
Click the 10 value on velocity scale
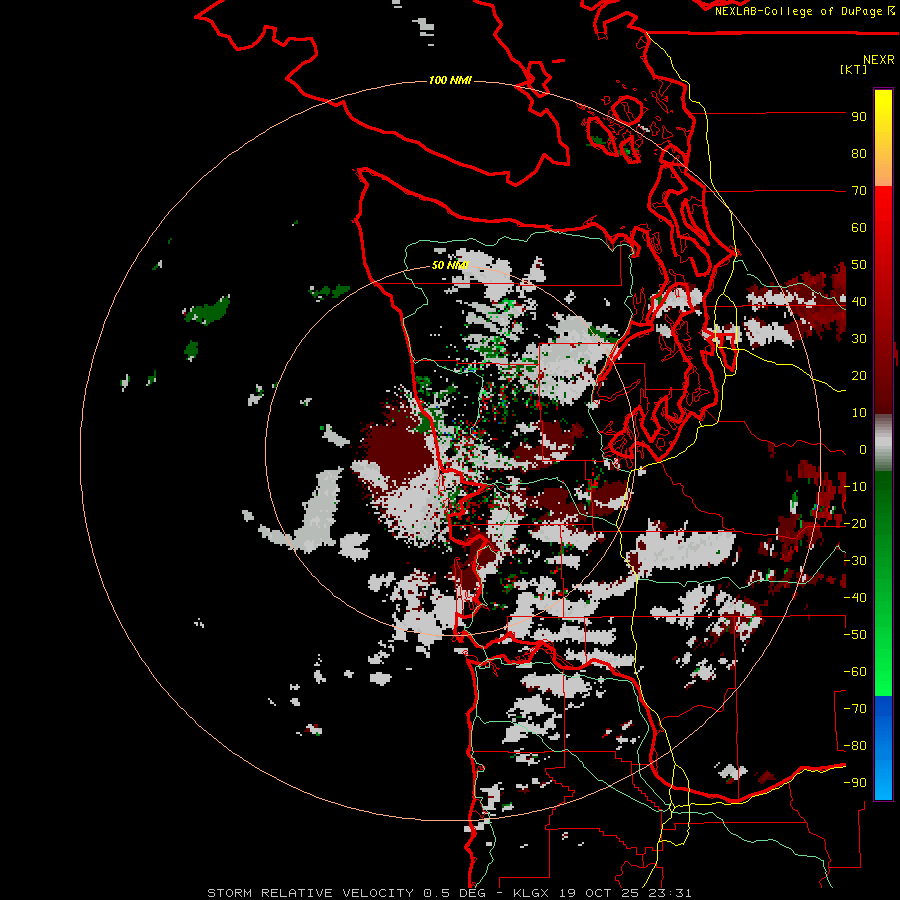click(x=859, y=413)
